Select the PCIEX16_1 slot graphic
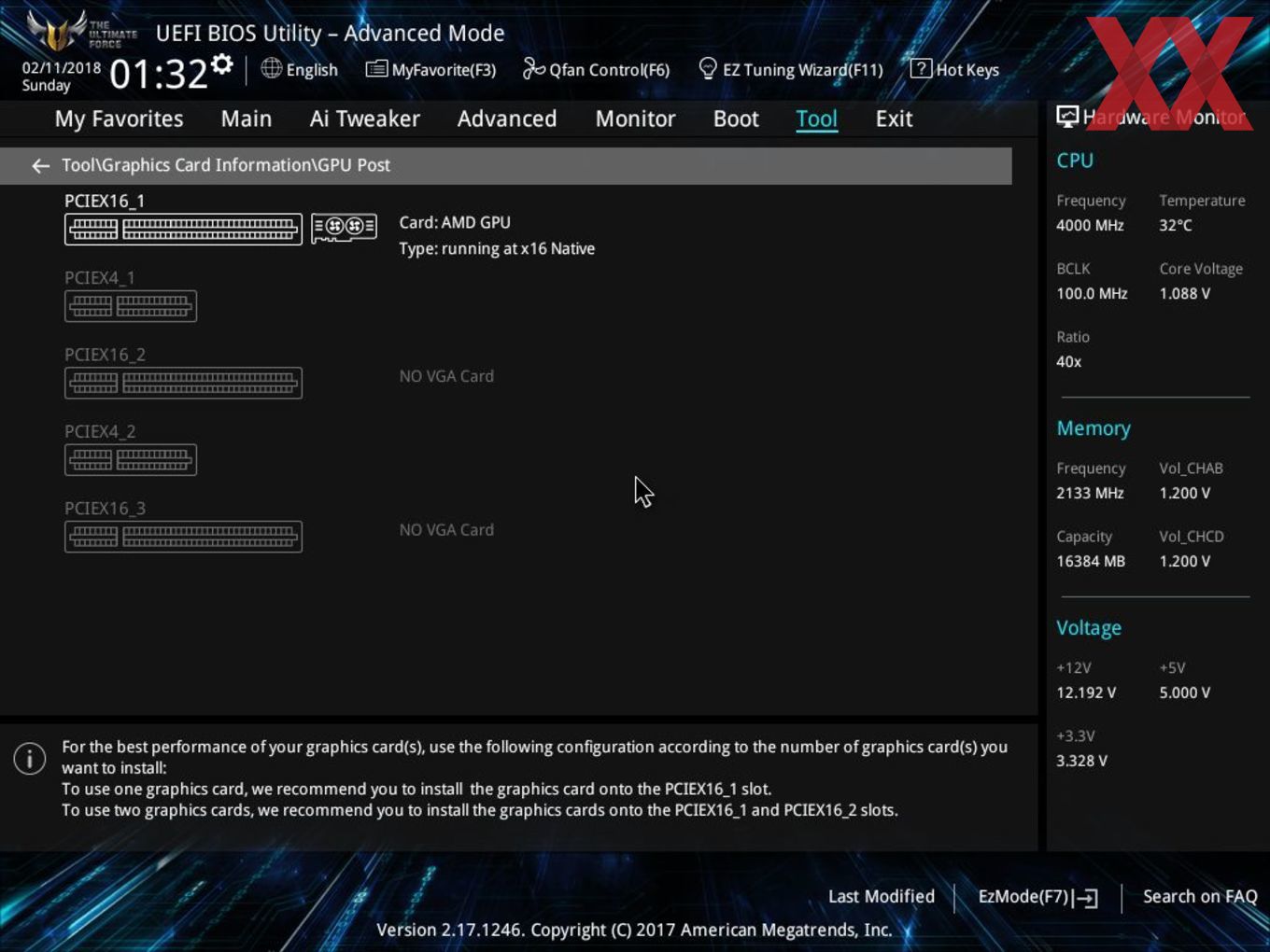Viewport: 1270px width, 952px height. pos(183,230)
